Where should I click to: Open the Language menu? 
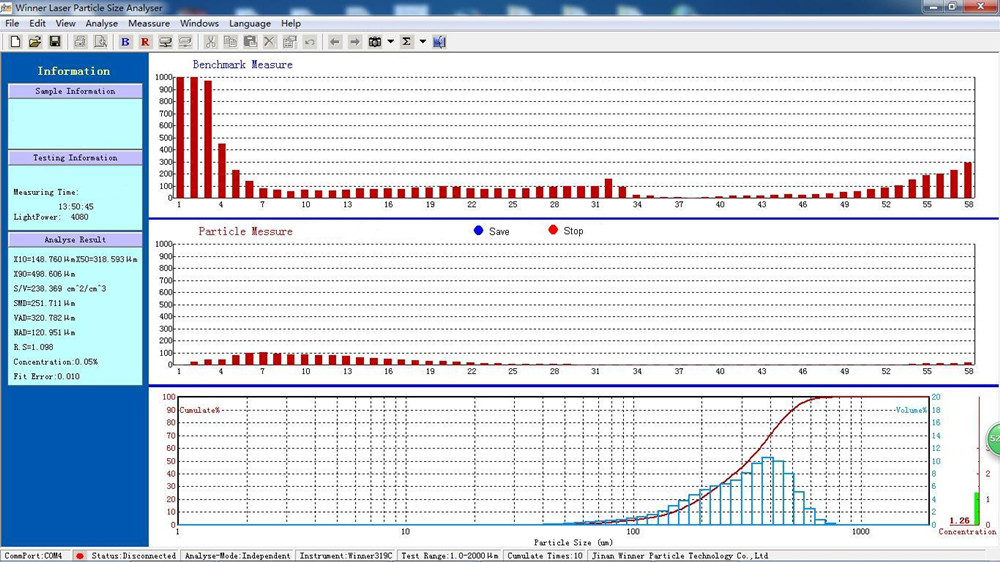click(250, 23)
